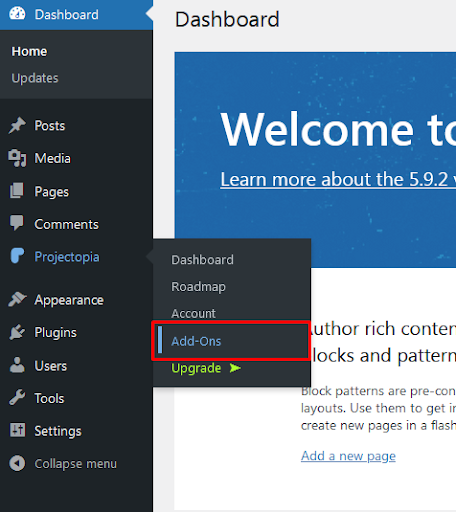Click Learn more about the 5.9.2 link
The width and height of the screenshot is (456, 512).
point(338,179)
